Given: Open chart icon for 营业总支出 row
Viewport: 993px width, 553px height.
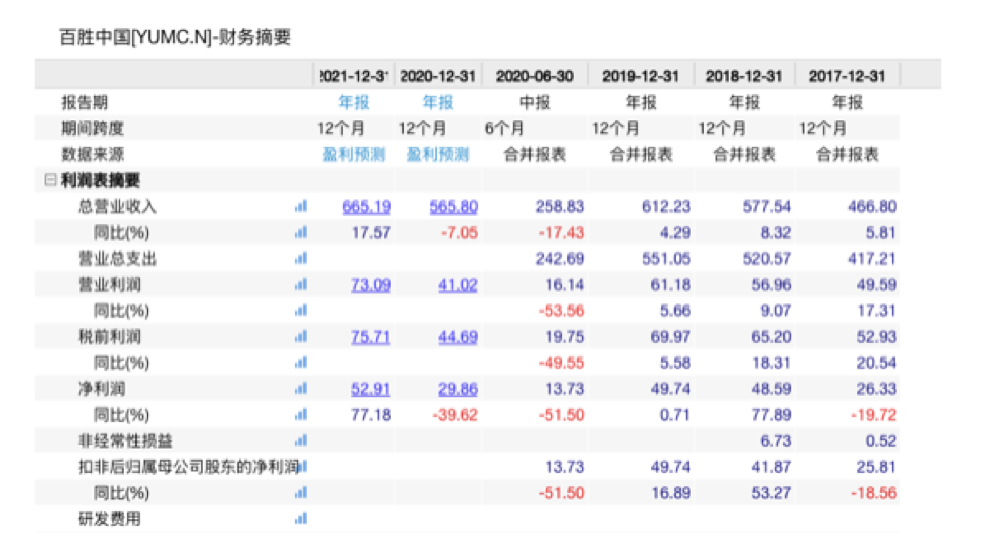Looking at the screenshot, I should tap(300, 259).
